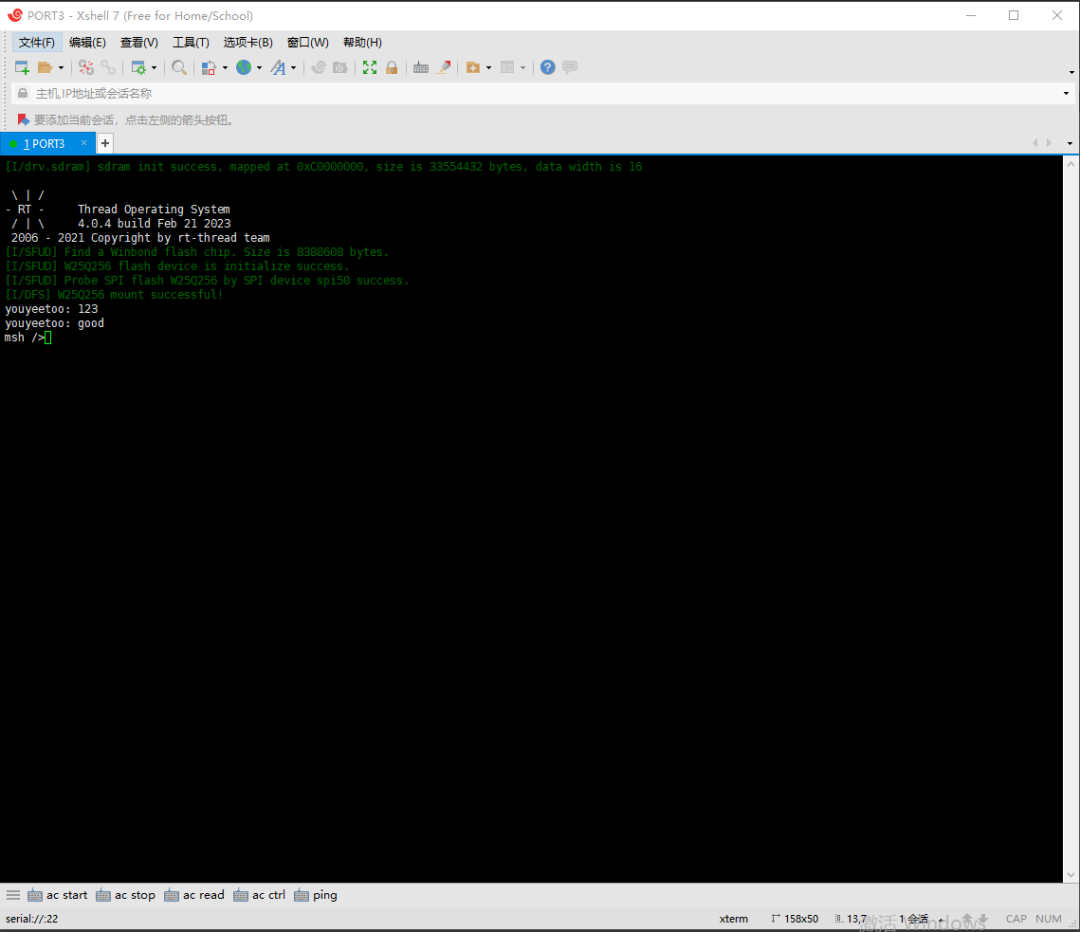The height and width of the screenshot is (932, 1080).
Task: Click the msh /> prompt line
Action: coord(28,338)
